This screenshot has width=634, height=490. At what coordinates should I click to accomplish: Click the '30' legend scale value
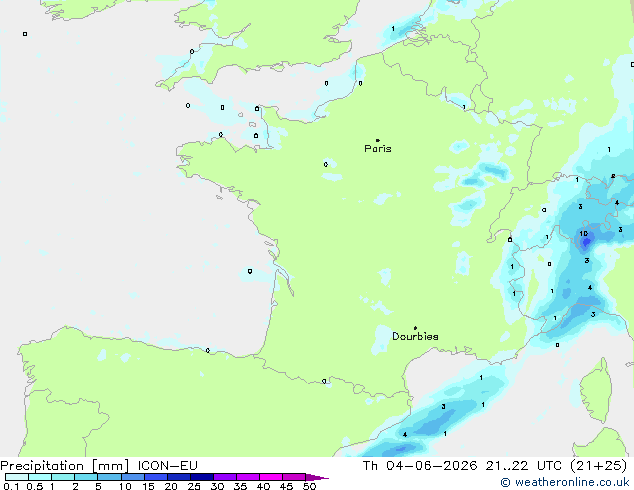point(217,486)
